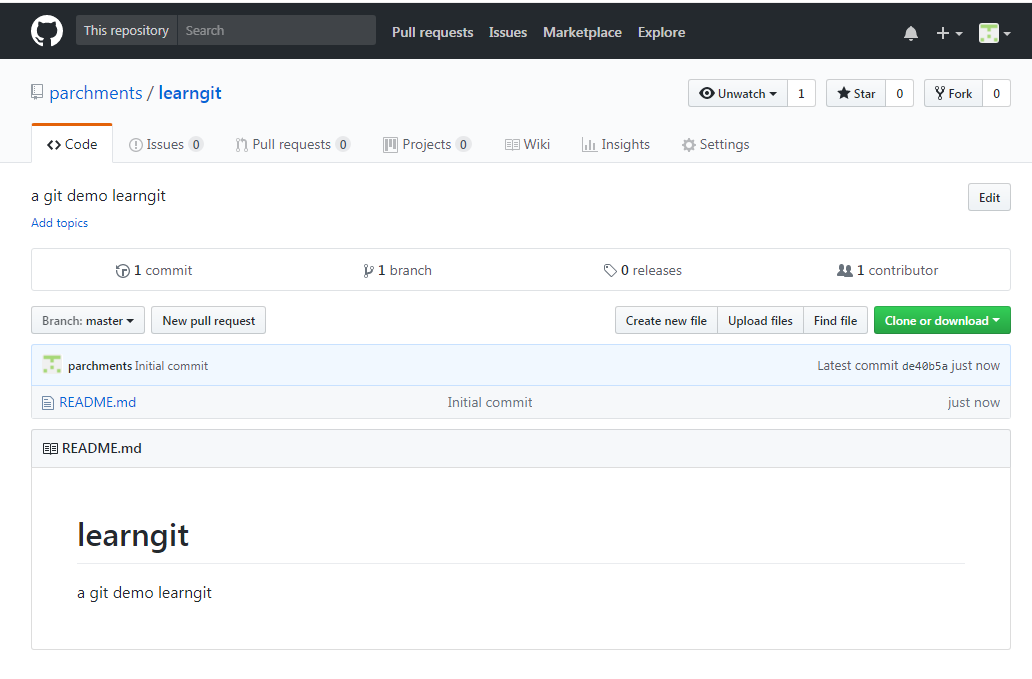View the 1 branch link
Screen dimensions: 1032x679
(x=398, y=270)
